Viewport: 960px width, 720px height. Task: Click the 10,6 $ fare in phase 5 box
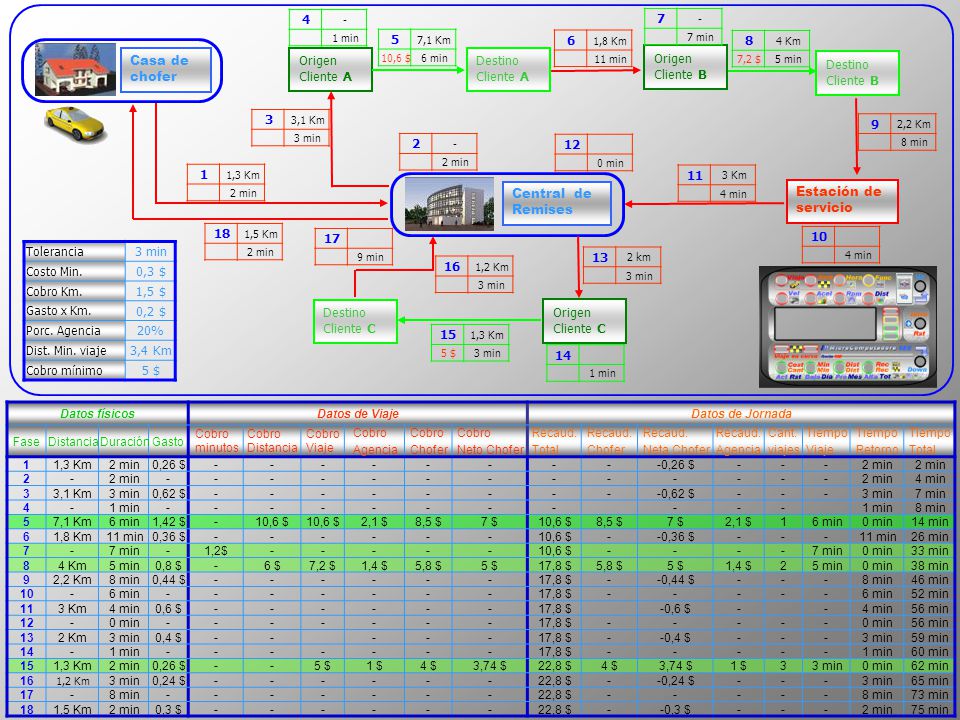(x=395, y=58)
